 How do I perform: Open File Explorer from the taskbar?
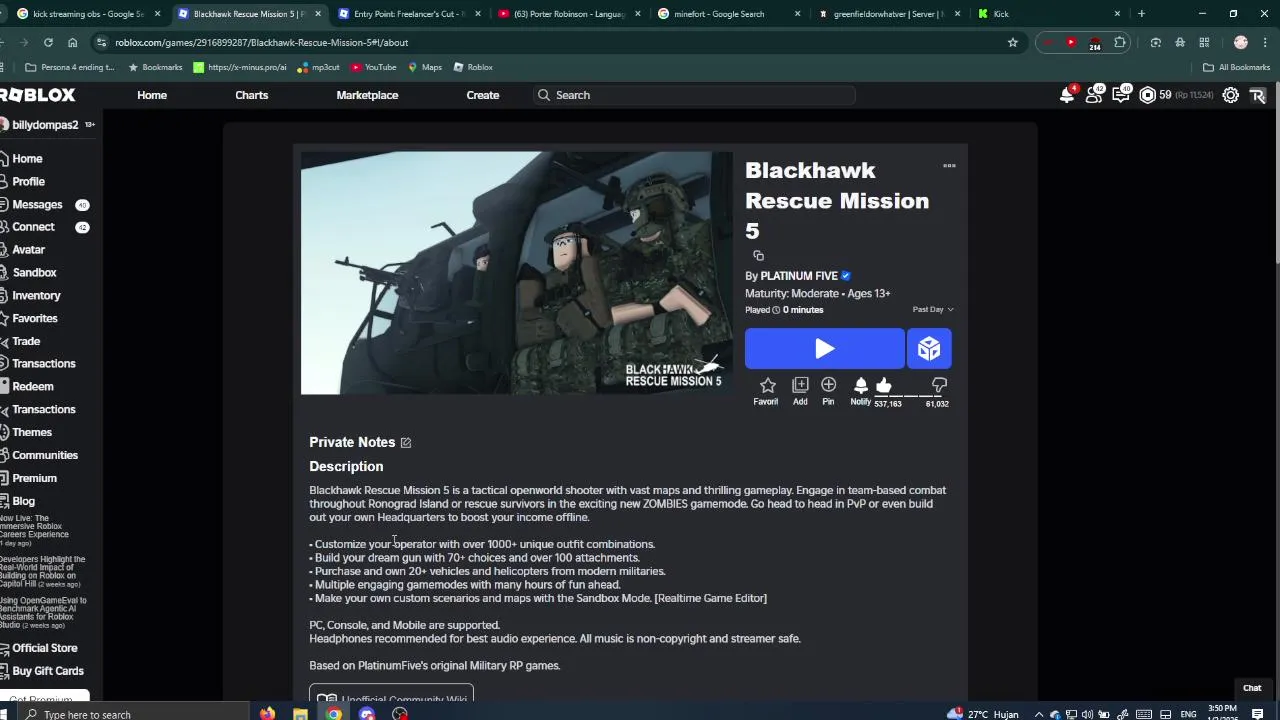[x=300, y=714]
